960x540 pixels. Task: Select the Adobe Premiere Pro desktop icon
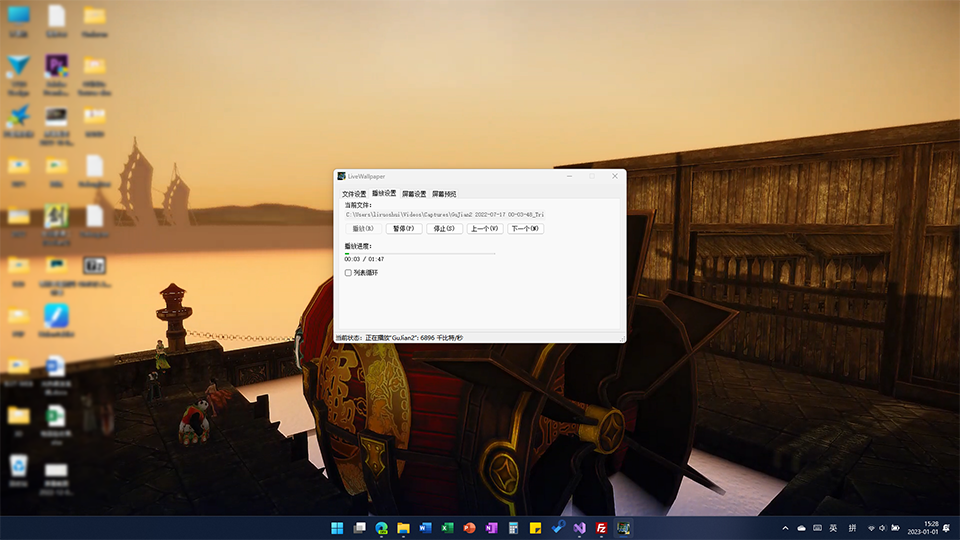coord(56,75)
